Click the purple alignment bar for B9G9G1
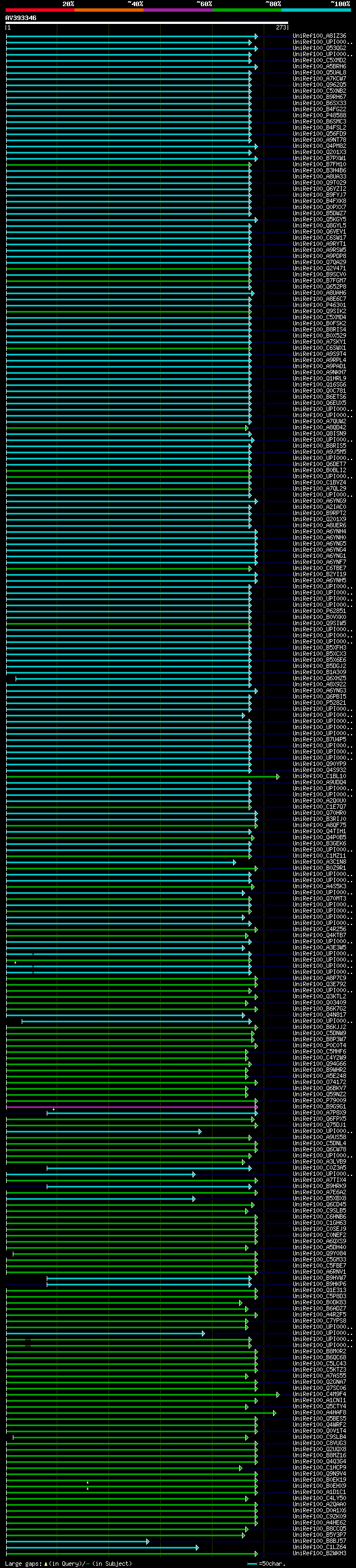Image resolution: width=356 pixels, height=1568 pixels. (x=131, y=1106)
